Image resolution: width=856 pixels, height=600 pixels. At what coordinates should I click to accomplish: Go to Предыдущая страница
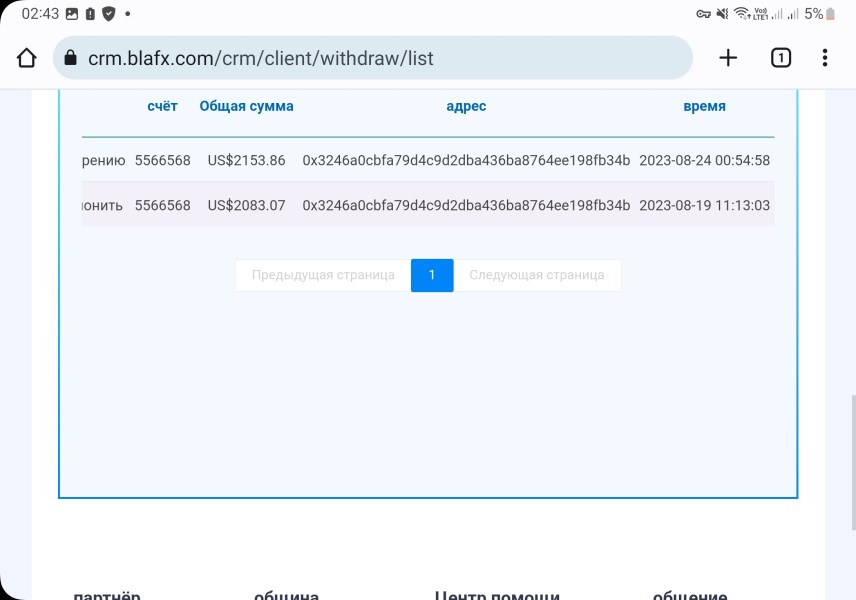pyautogui.click(x=323, y=275)
